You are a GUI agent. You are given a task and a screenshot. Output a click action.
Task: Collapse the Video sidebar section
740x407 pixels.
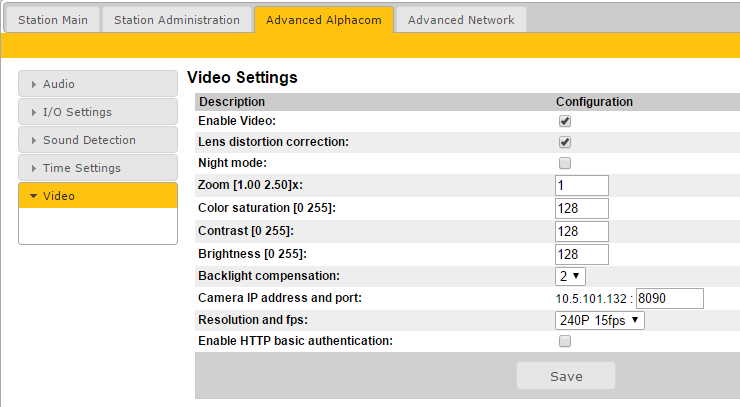pos(97,196)
